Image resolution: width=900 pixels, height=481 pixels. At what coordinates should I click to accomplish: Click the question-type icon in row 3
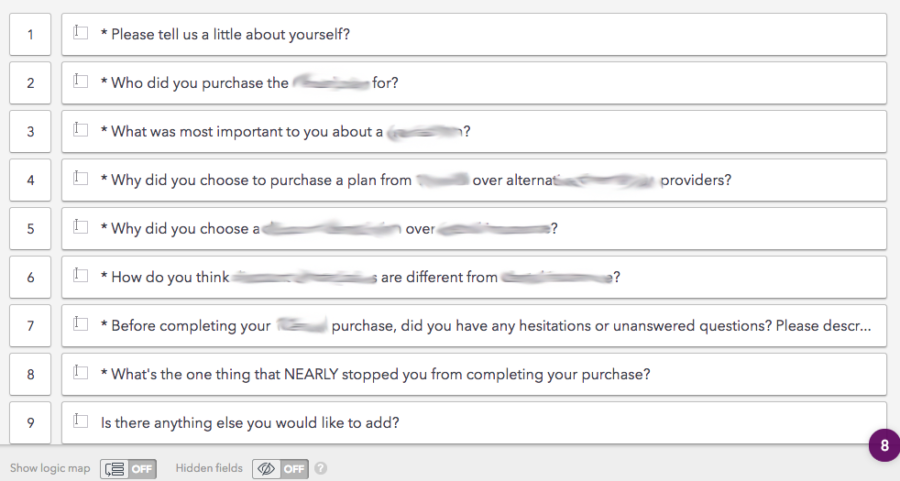[x=81, y=130]
